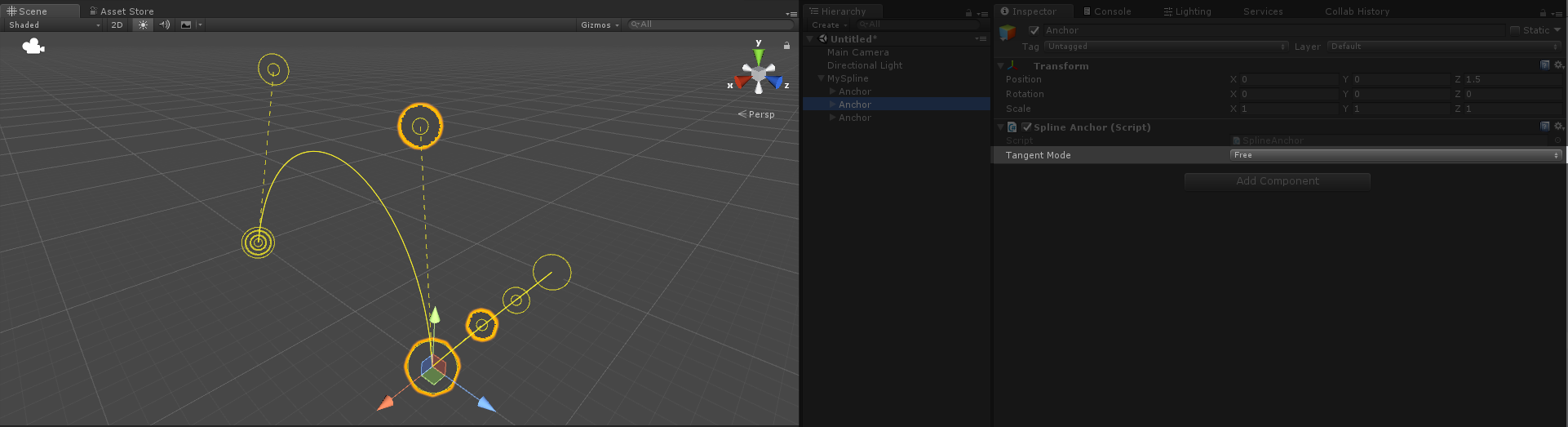Toggle scene lighting sun icon
This screenshot has height=427, width=1568.
tap(143, 24)
